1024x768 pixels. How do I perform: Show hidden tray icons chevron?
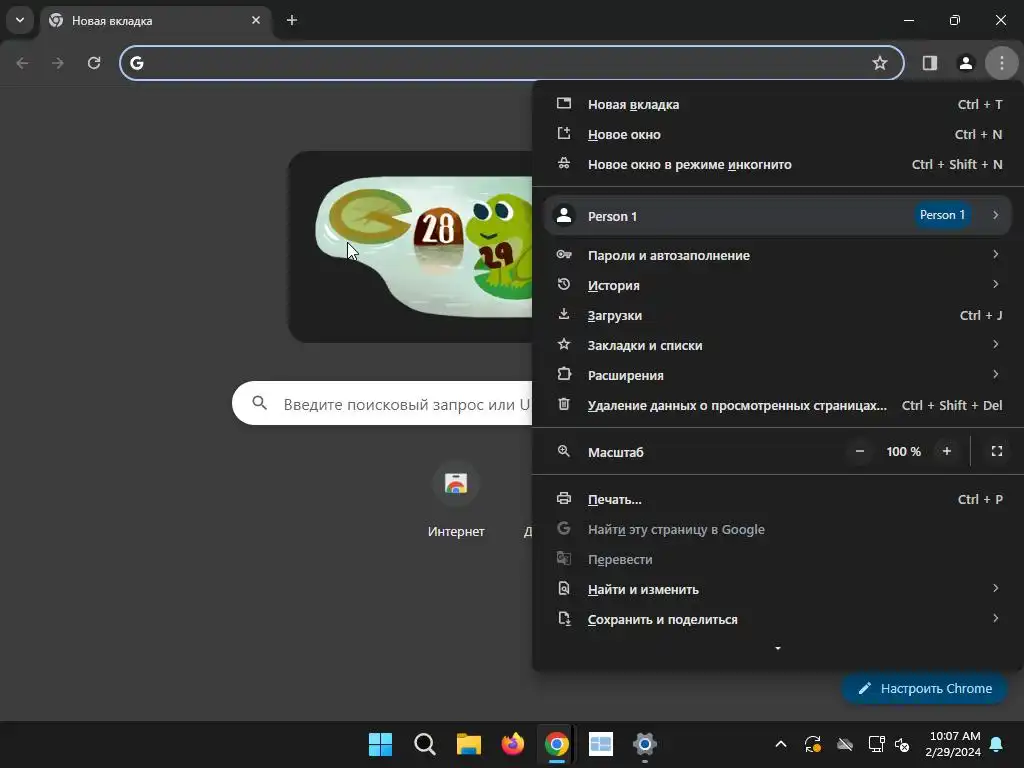(x=780, y=744)
